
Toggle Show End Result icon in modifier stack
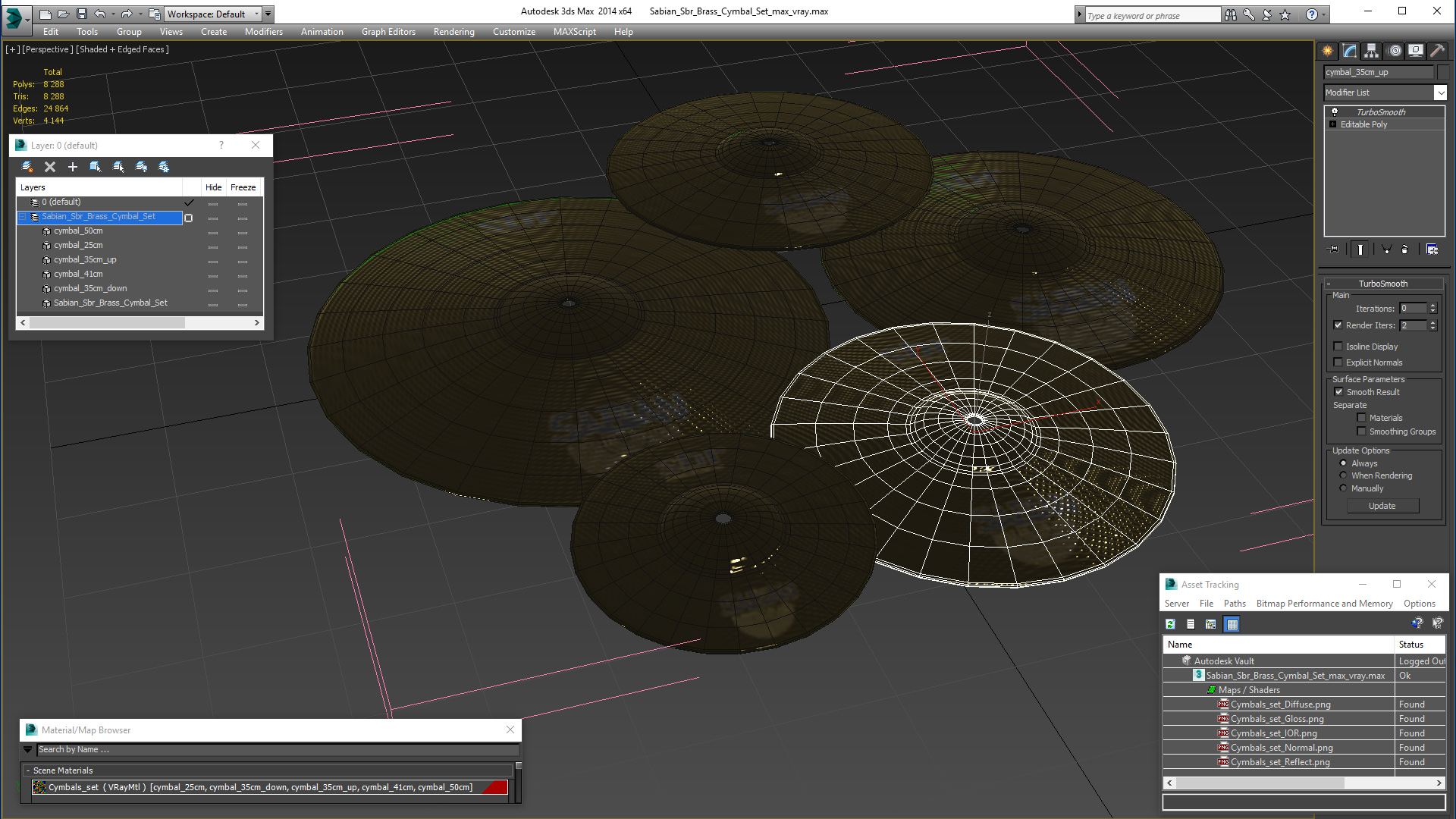(1360, 249)
